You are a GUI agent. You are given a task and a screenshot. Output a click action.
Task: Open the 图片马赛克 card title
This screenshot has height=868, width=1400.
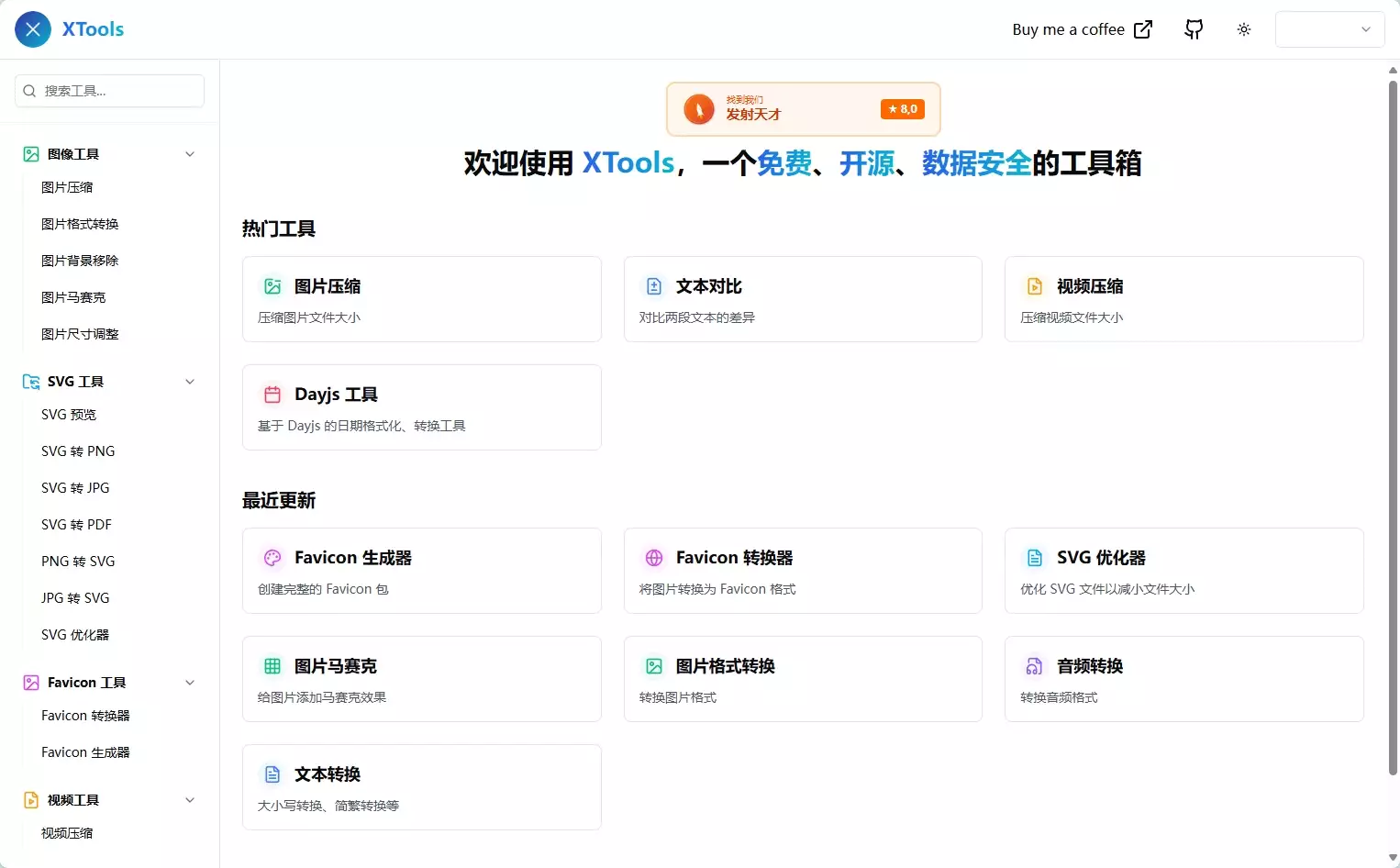[336, 666]
